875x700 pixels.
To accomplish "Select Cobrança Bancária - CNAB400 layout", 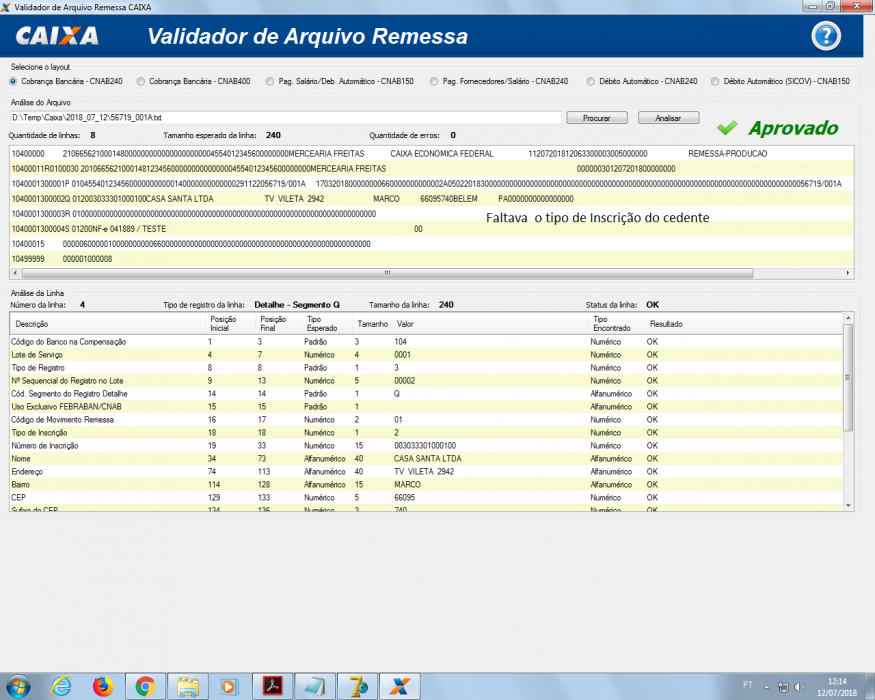I will (x=193, y=81).
